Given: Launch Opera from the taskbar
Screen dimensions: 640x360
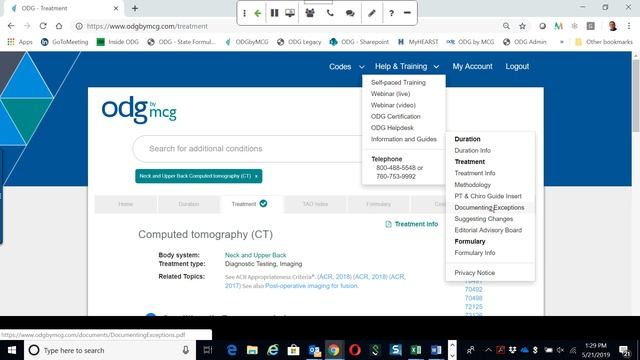Looking at the screenshot, I should point(355,350).
